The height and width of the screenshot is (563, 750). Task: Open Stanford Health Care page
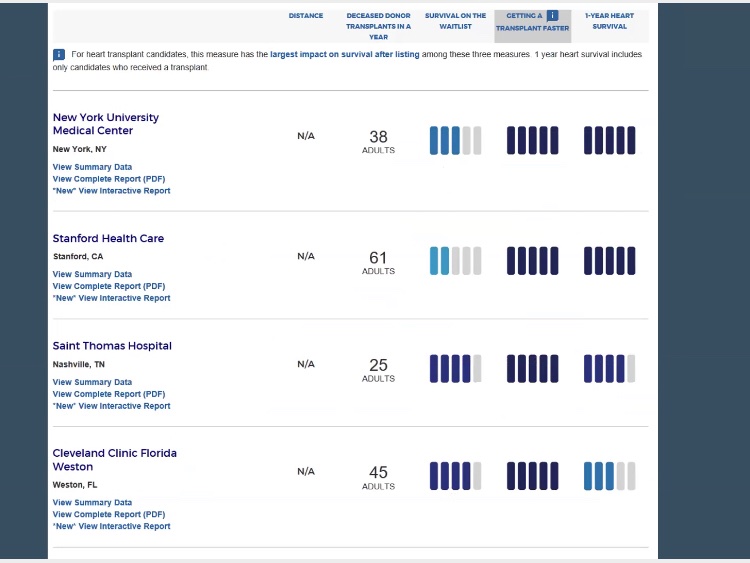point(108,238)
